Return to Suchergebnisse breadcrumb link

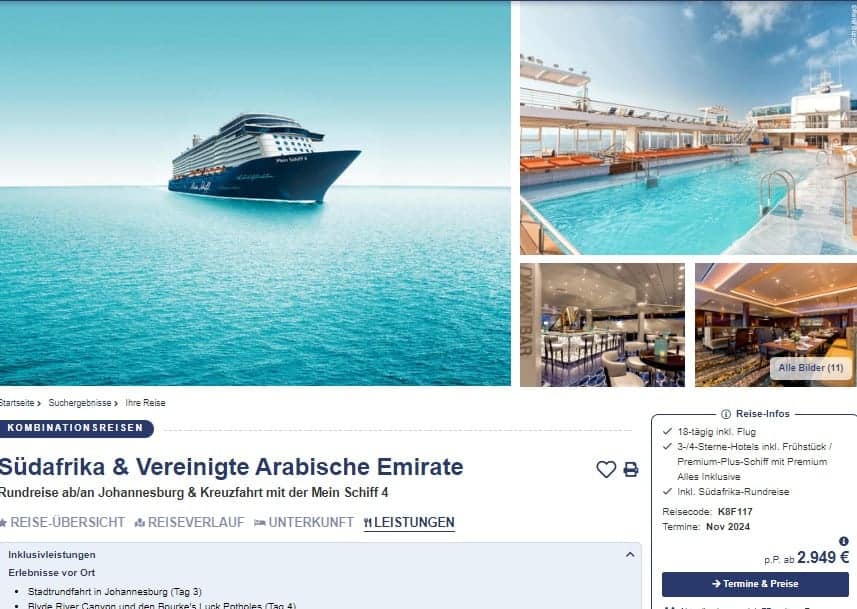[x=80, y=403]
